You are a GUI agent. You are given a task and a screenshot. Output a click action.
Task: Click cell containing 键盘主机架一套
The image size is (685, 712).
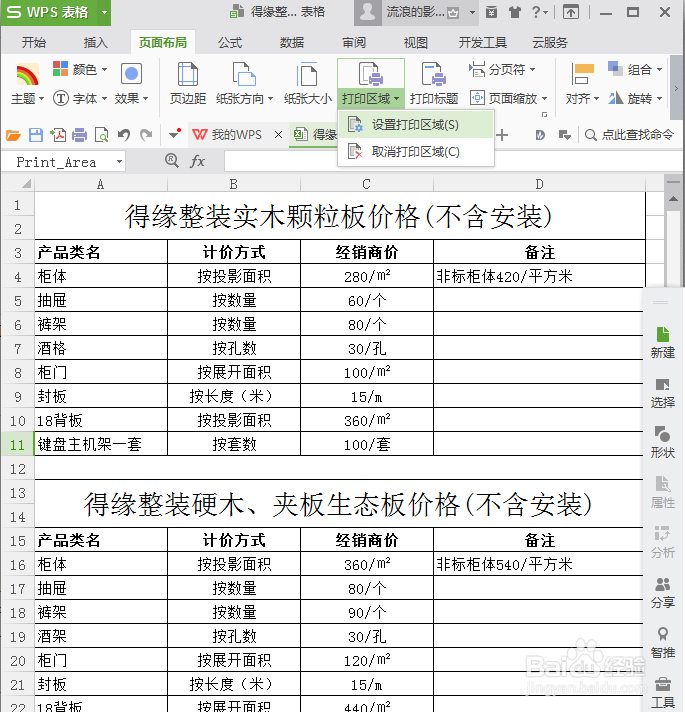101,444
